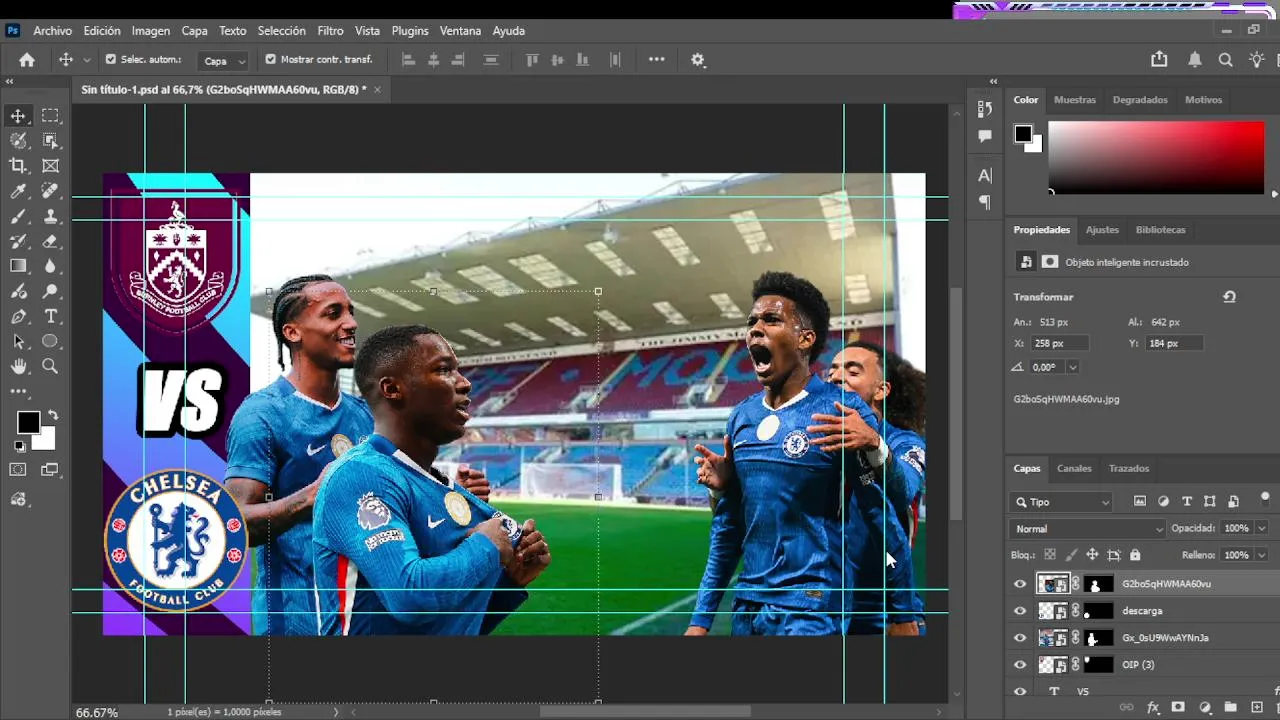Open the Relleno slider dropdown arrow

[x=1261, y=555]
